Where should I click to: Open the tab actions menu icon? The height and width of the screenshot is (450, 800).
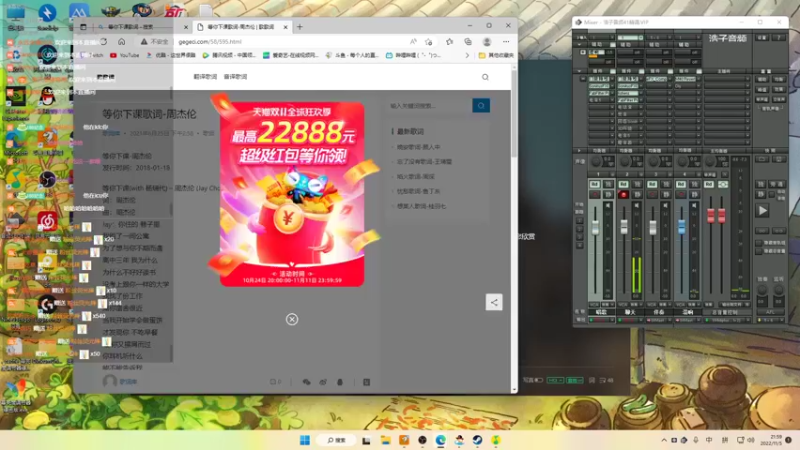pyautogui.click(x=84, y=27)
